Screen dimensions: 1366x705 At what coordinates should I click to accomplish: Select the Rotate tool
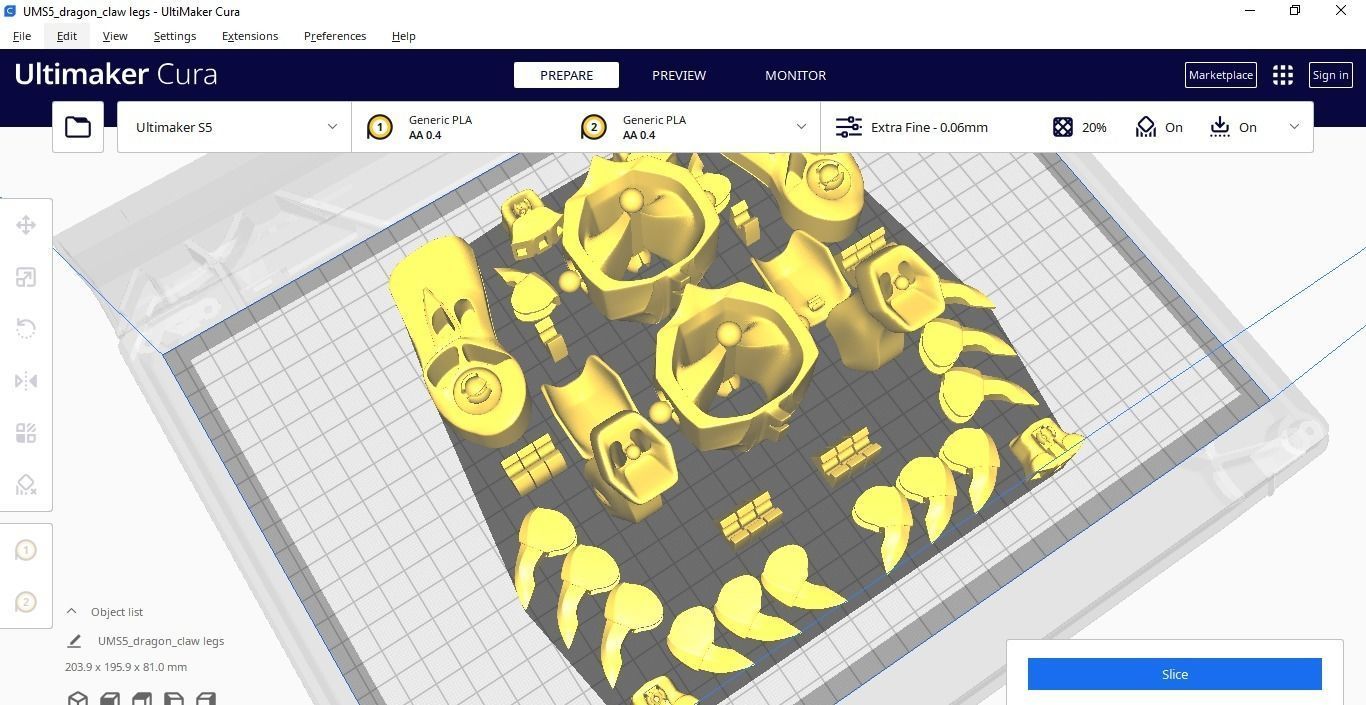26,329
